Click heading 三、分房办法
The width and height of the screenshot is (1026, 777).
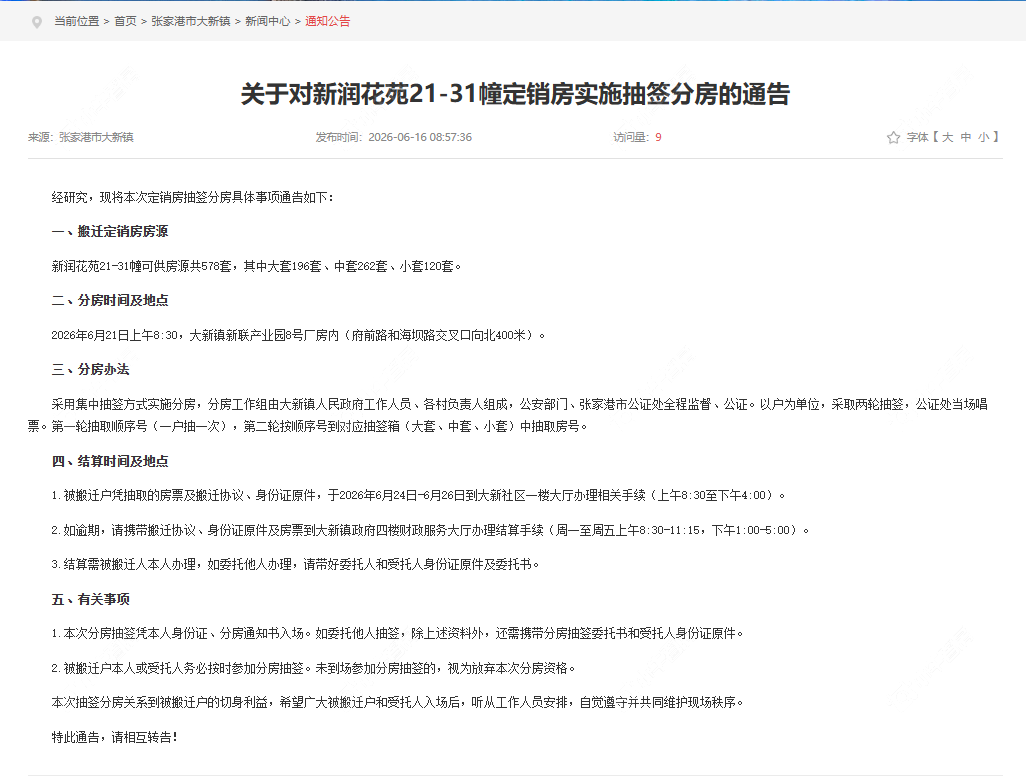(x=90, y=370)
